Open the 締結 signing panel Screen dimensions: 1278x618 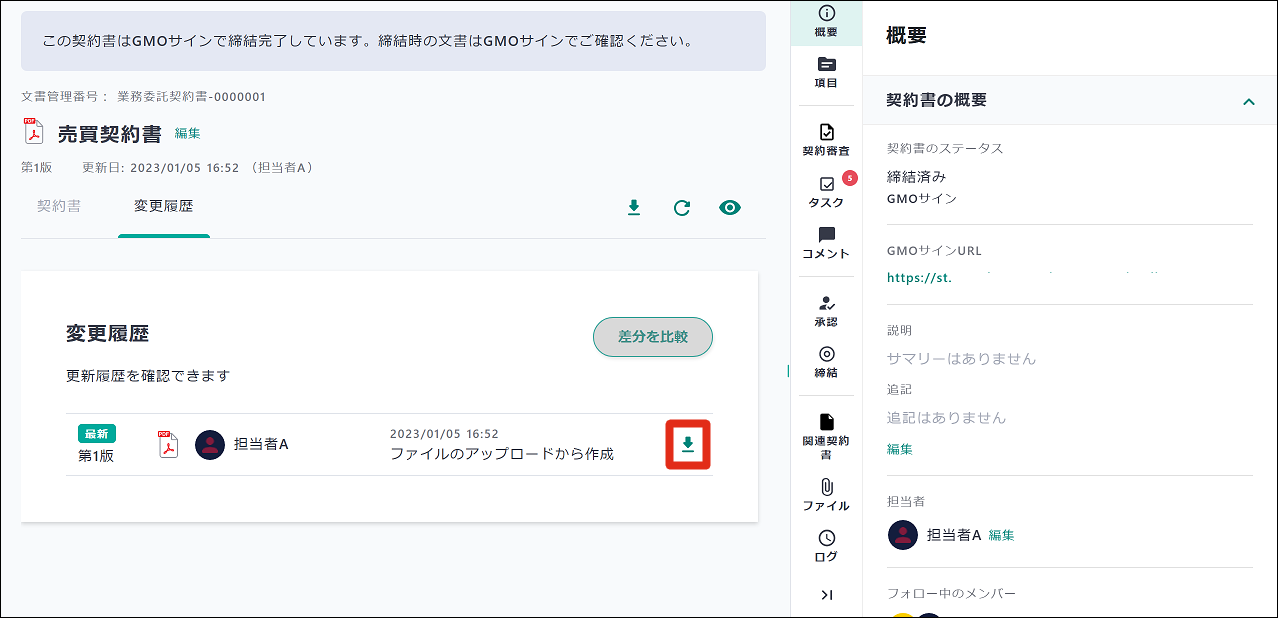click(826, 362)
